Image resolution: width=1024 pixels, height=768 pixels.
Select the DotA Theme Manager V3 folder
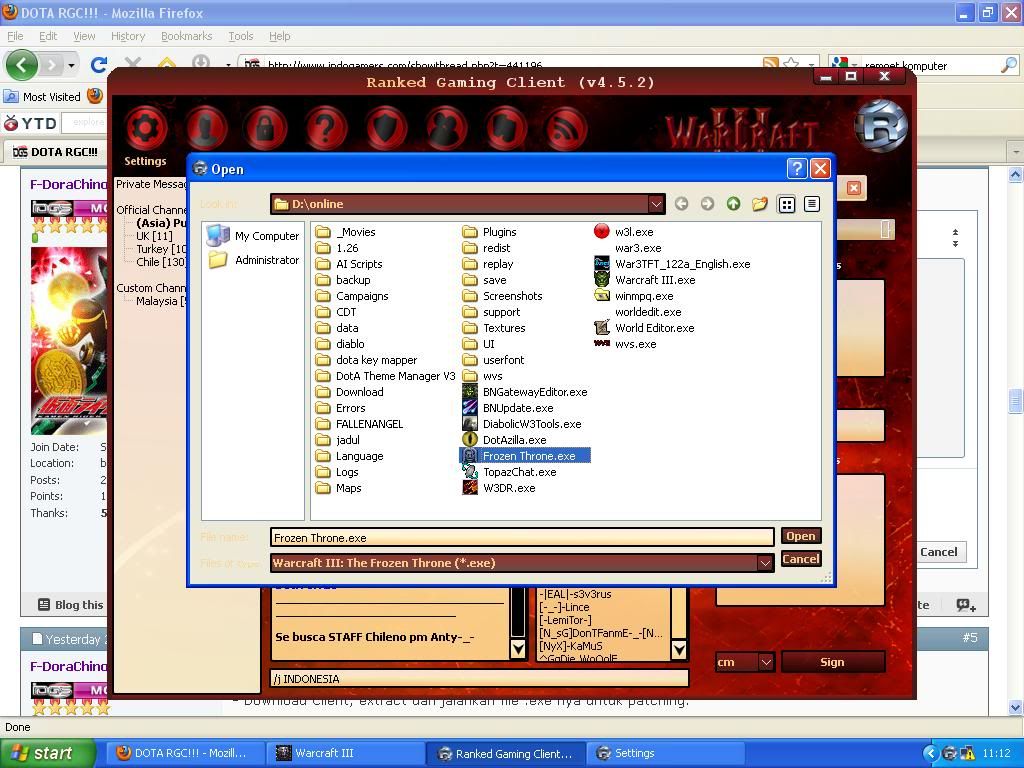(385, 376)
